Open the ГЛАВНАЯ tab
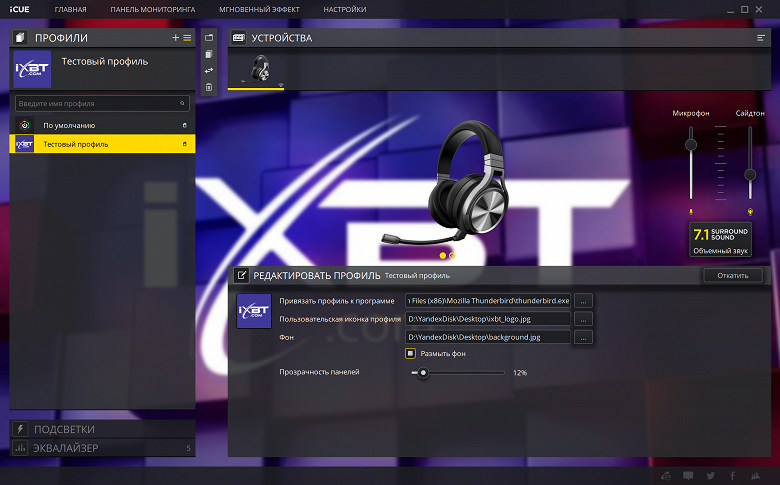 (x=71, y=9)
